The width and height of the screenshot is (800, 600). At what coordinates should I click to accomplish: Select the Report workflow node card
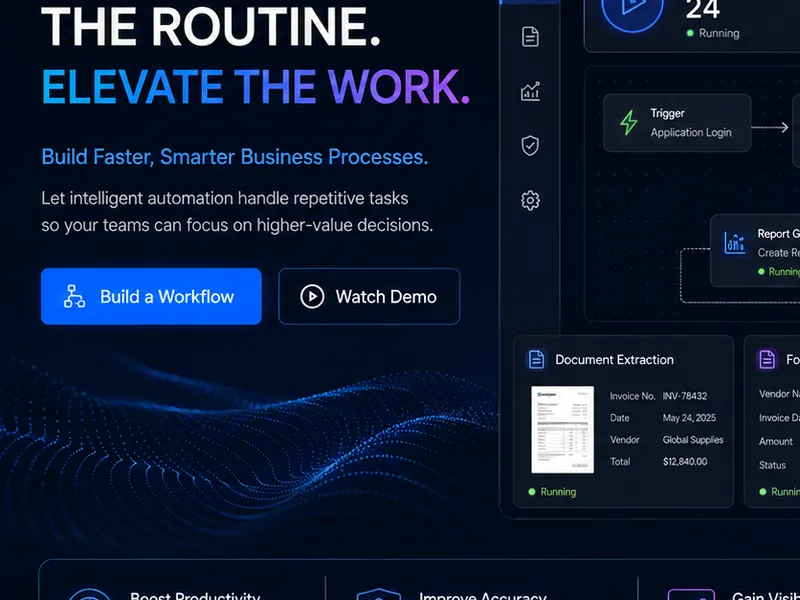click(x=755, y=251)
